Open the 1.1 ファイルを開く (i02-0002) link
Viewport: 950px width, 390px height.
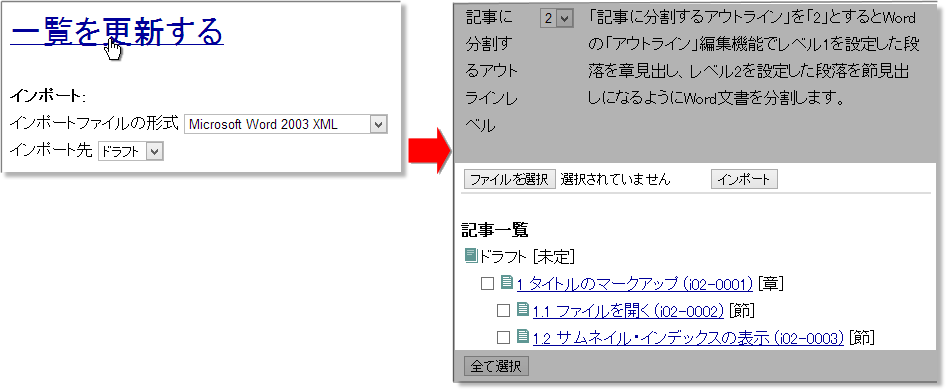click(628, 311)
